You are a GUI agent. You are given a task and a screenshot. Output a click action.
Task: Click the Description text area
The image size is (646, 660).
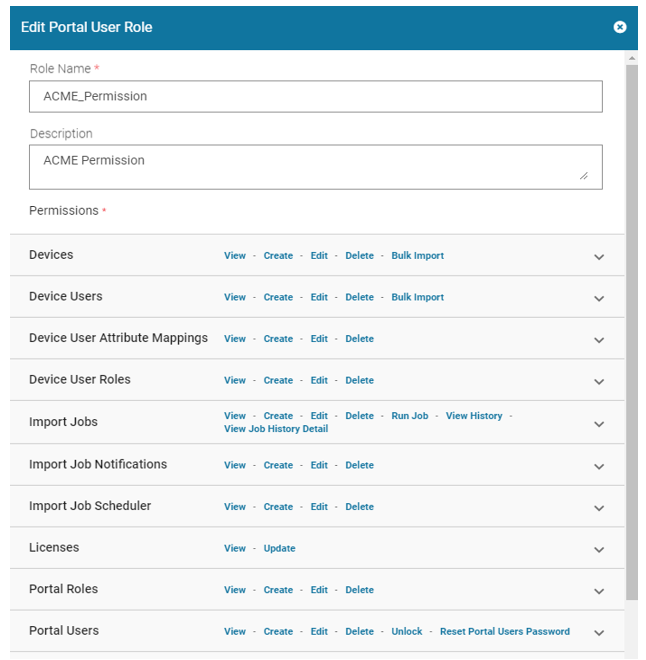(x=315, y=166)
